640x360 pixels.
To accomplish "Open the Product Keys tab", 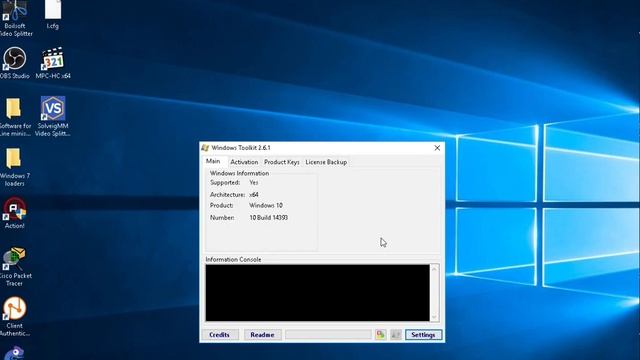I will tap(282, 162).
